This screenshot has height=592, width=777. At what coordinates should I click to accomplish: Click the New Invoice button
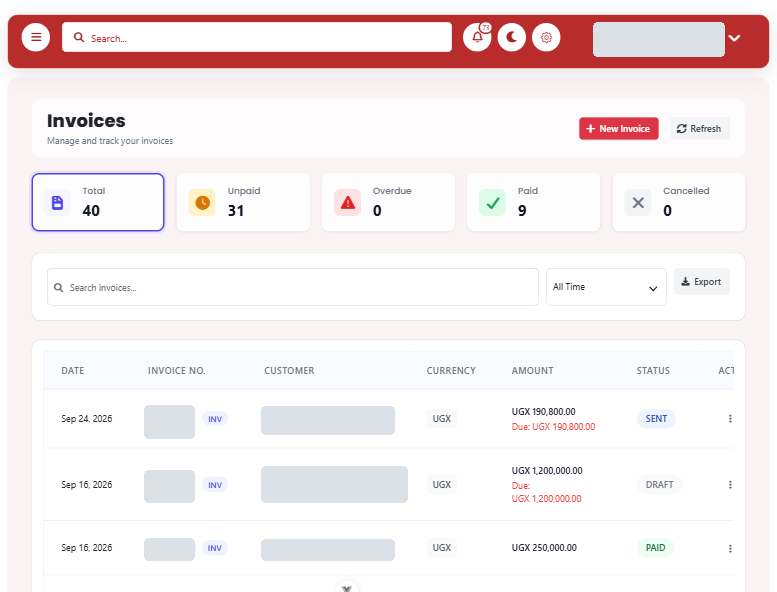point(618,129)
